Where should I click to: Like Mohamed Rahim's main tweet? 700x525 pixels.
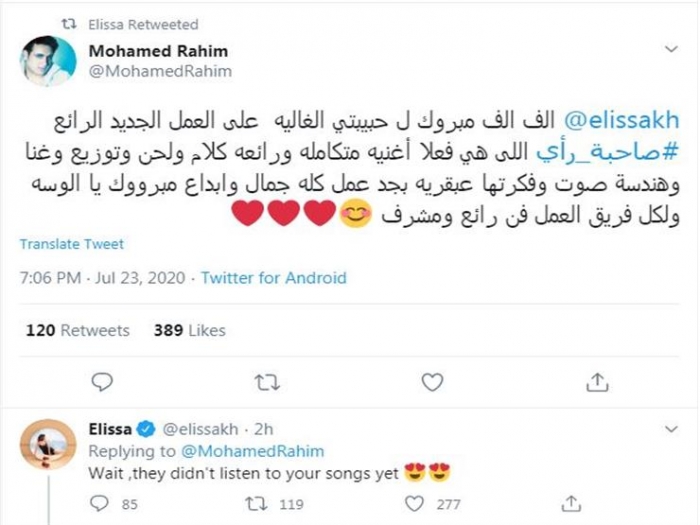coord(431,380)
